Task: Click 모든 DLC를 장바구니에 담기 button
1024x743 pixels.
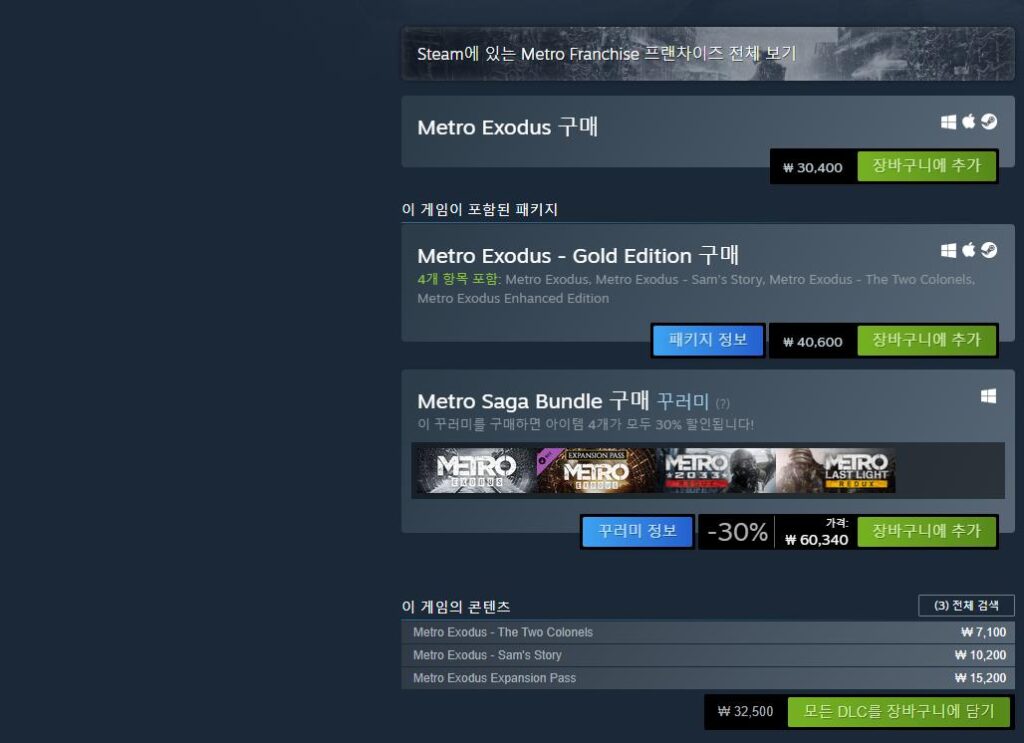Action: pos(899,712)
